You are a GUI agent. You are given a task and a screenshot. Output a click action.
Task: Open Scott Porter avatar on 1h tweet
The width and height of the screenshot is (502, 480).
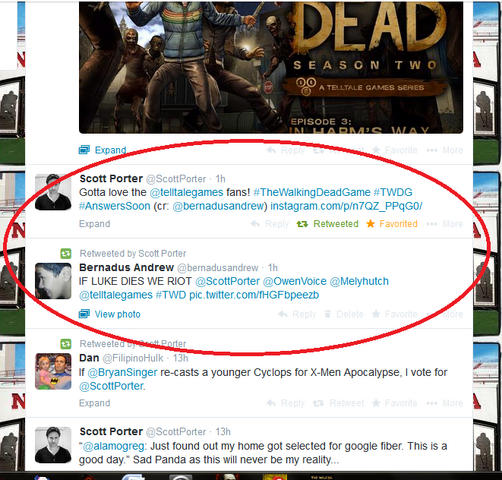coord(53,192)
